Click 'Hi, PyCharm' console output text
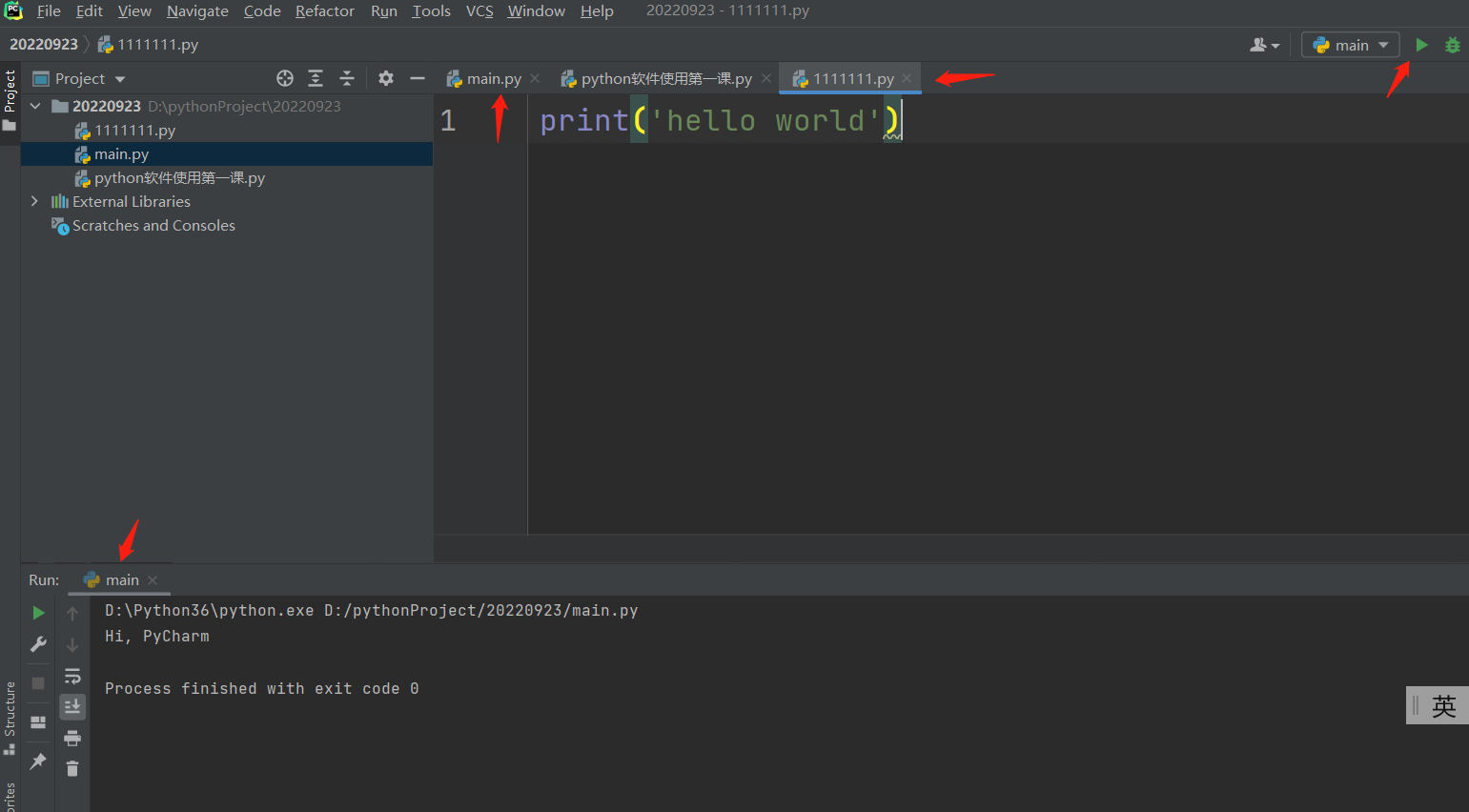The height and width of the screenshot is (812, 1469). click(156, 636)
